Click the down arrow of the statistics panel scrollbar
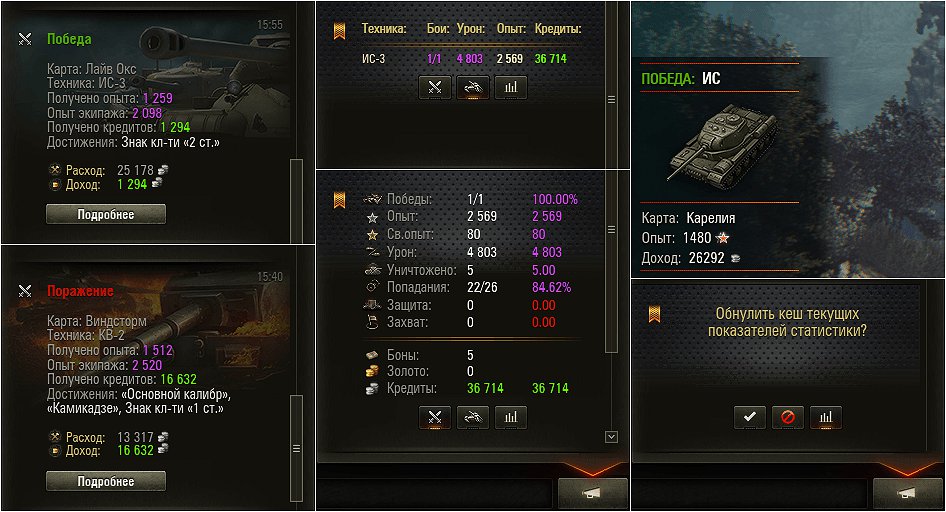 pyautogui.click(x=611, y=437)
